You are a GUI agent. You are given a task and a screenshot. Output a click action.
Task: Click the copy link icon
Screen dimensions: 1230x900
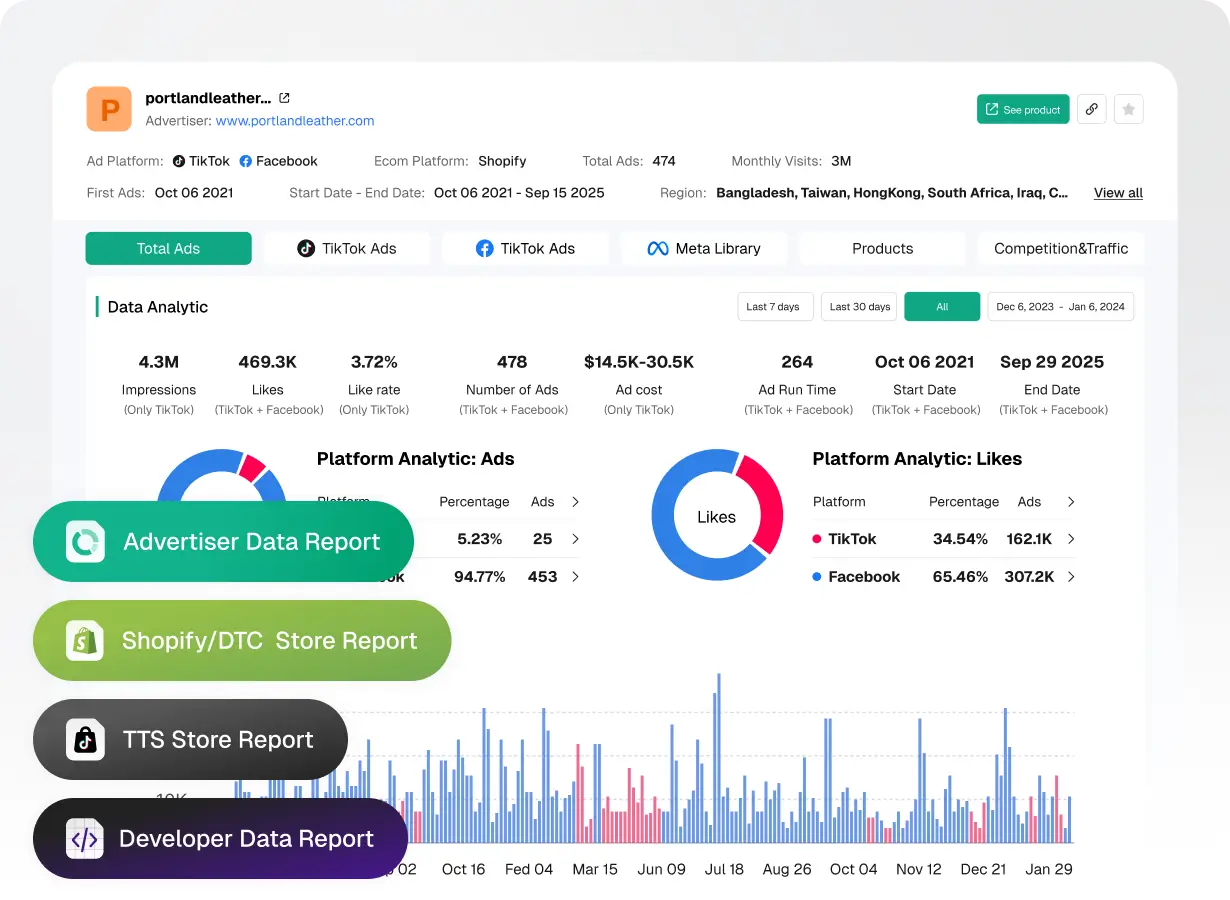point(1091,109)
